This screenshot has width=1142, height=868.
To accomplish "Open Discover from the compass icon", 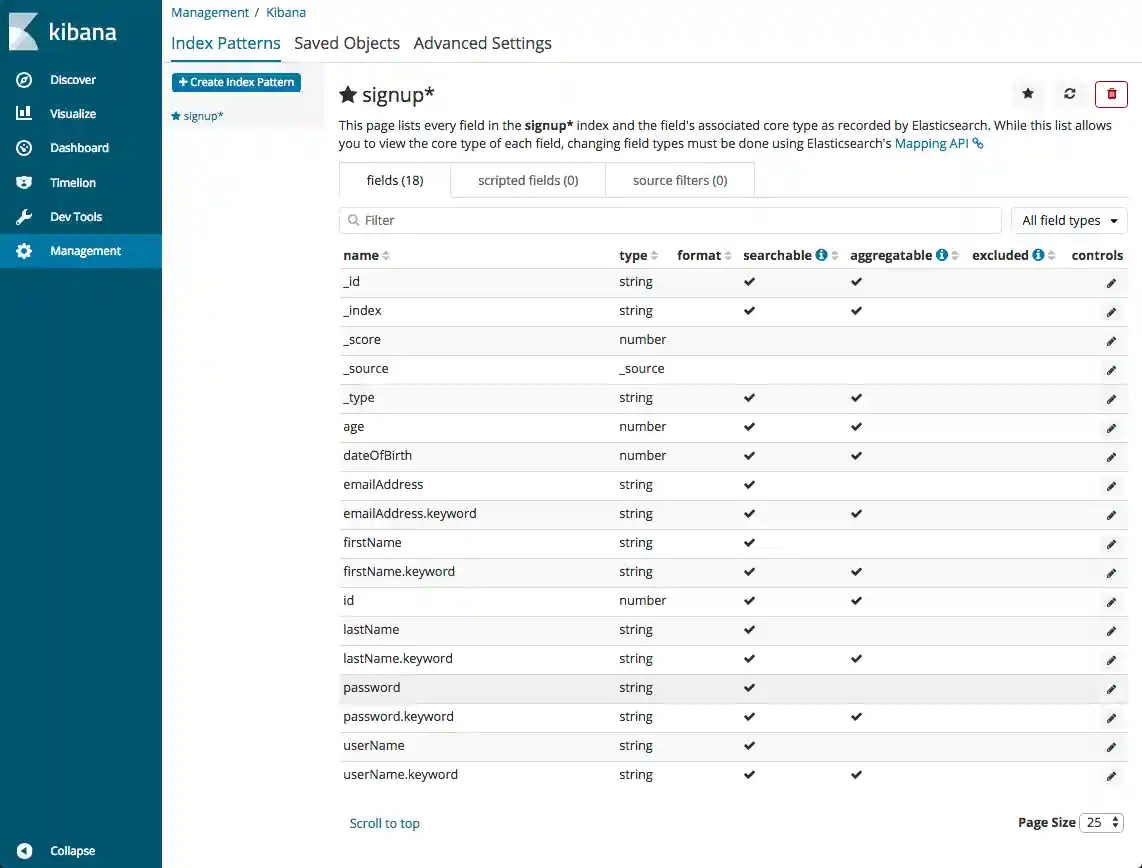I will coord(25,80).
